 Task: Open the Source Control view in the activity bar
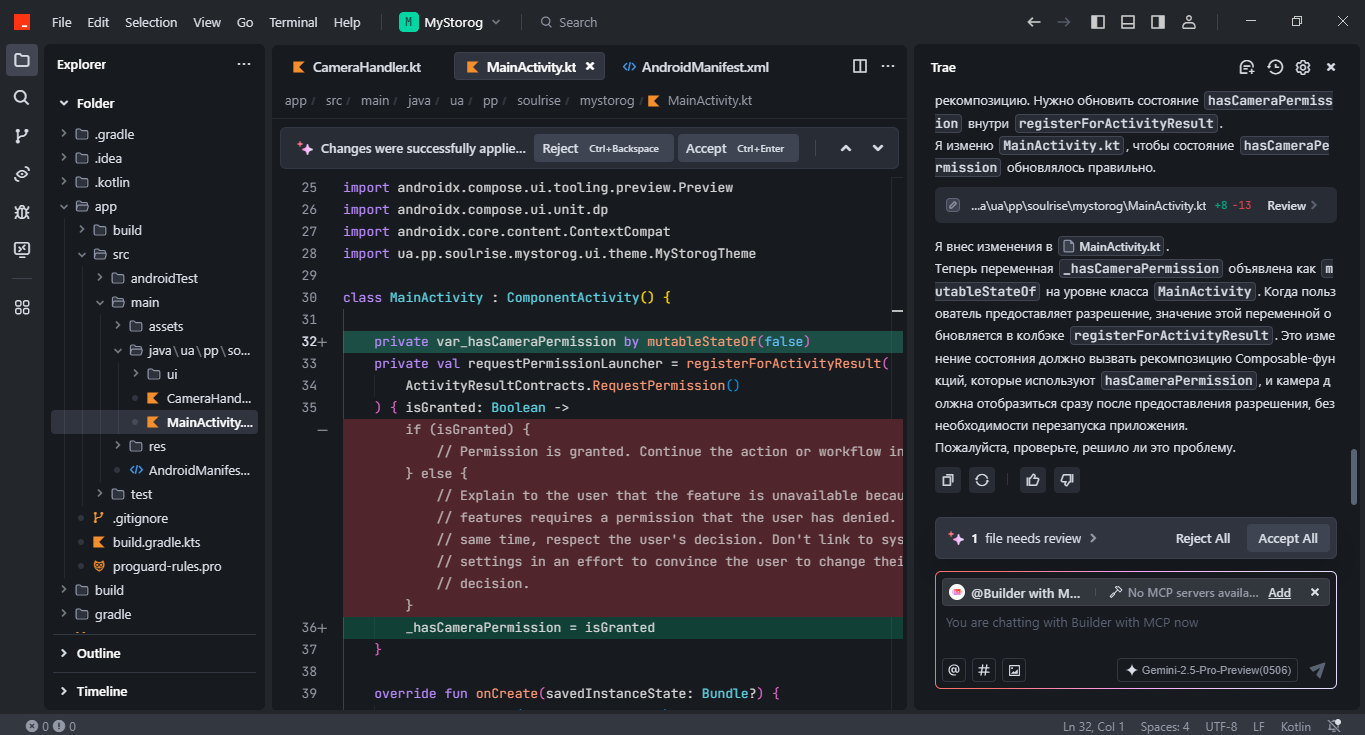[x=22, y=136]
